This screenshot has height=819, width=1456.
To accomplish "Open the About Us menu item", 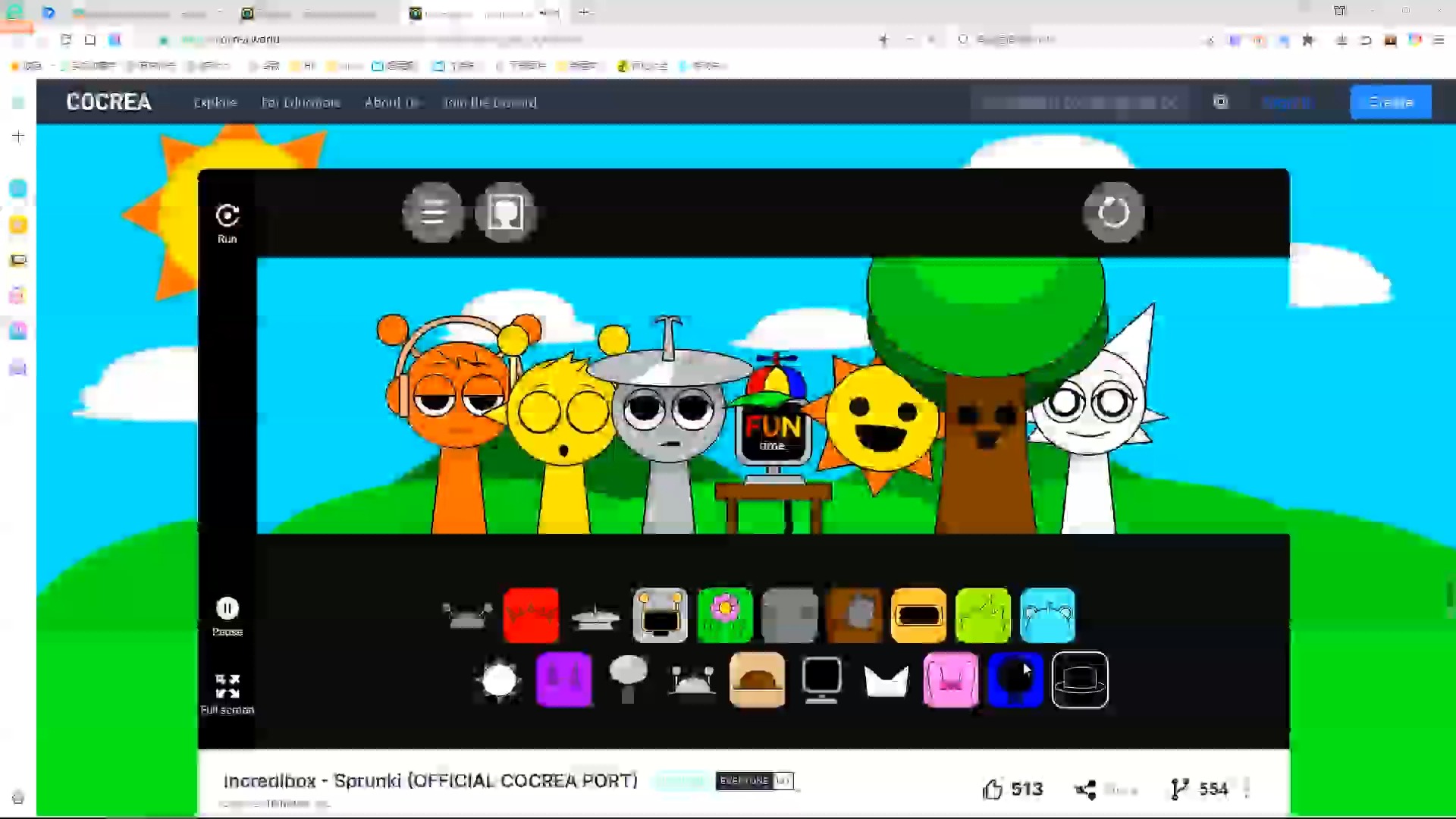I will coord(391,102).
